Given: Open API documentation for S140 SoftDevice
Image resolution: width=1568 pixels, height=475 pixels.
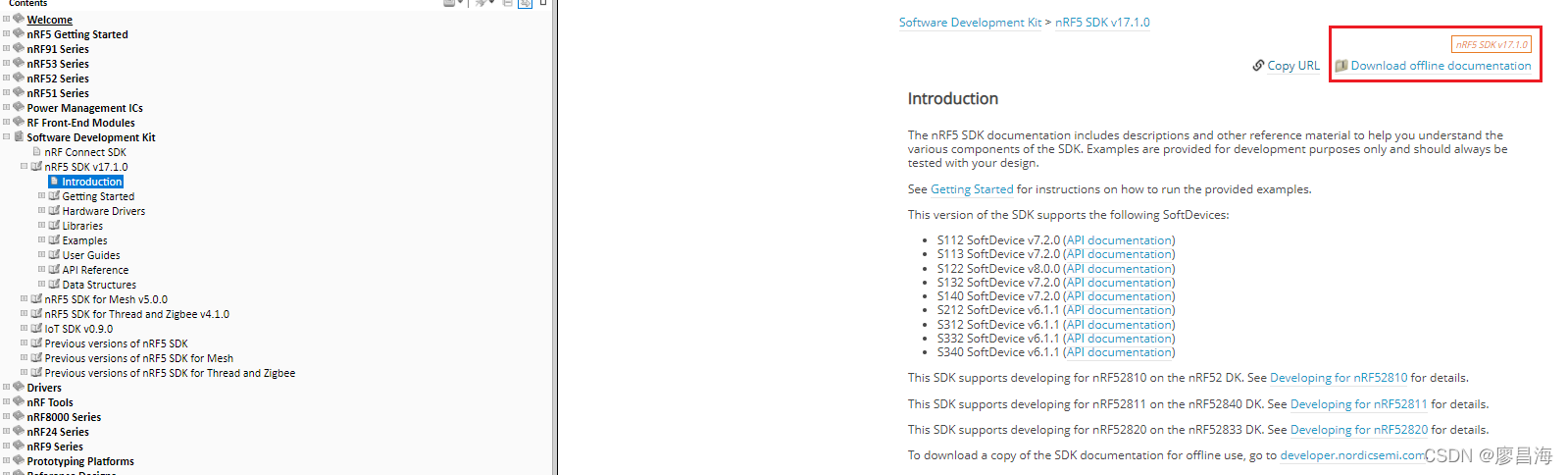Looking at the screenshot, I should (1119, 296).
